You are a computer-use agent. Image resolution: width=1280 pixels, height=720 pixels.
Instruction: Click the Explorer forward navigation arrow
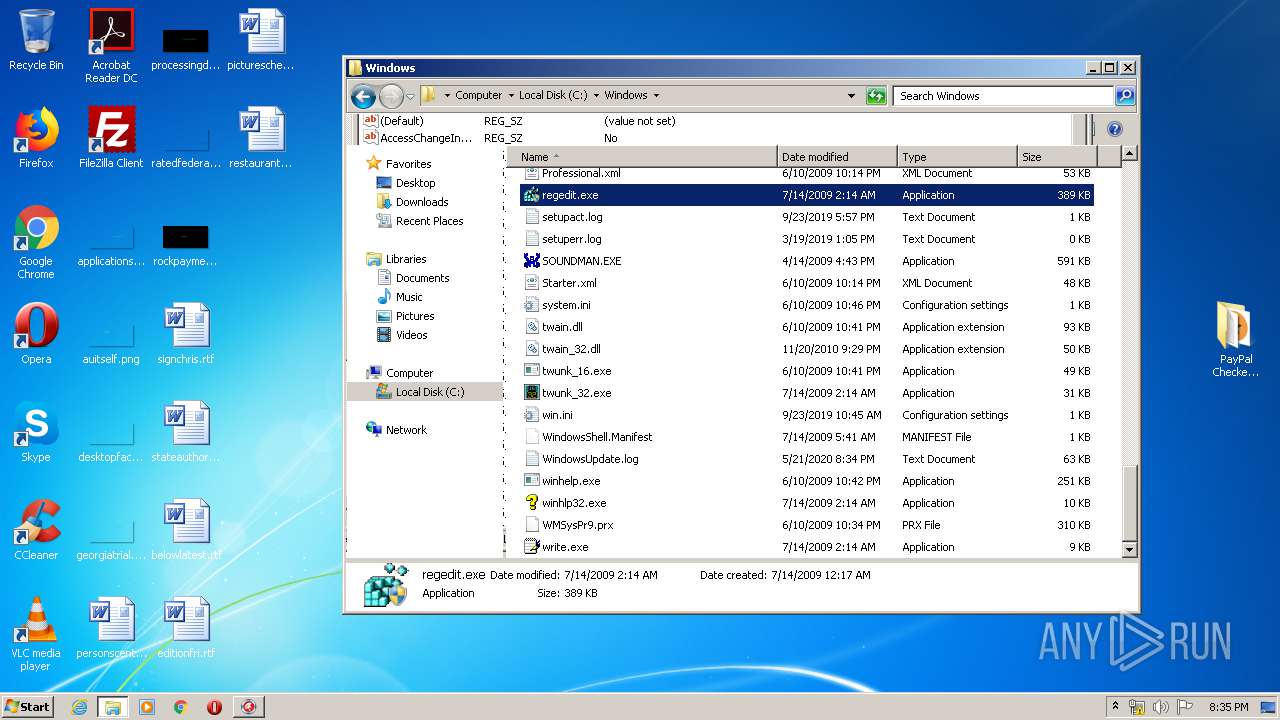tap(391, 96)
